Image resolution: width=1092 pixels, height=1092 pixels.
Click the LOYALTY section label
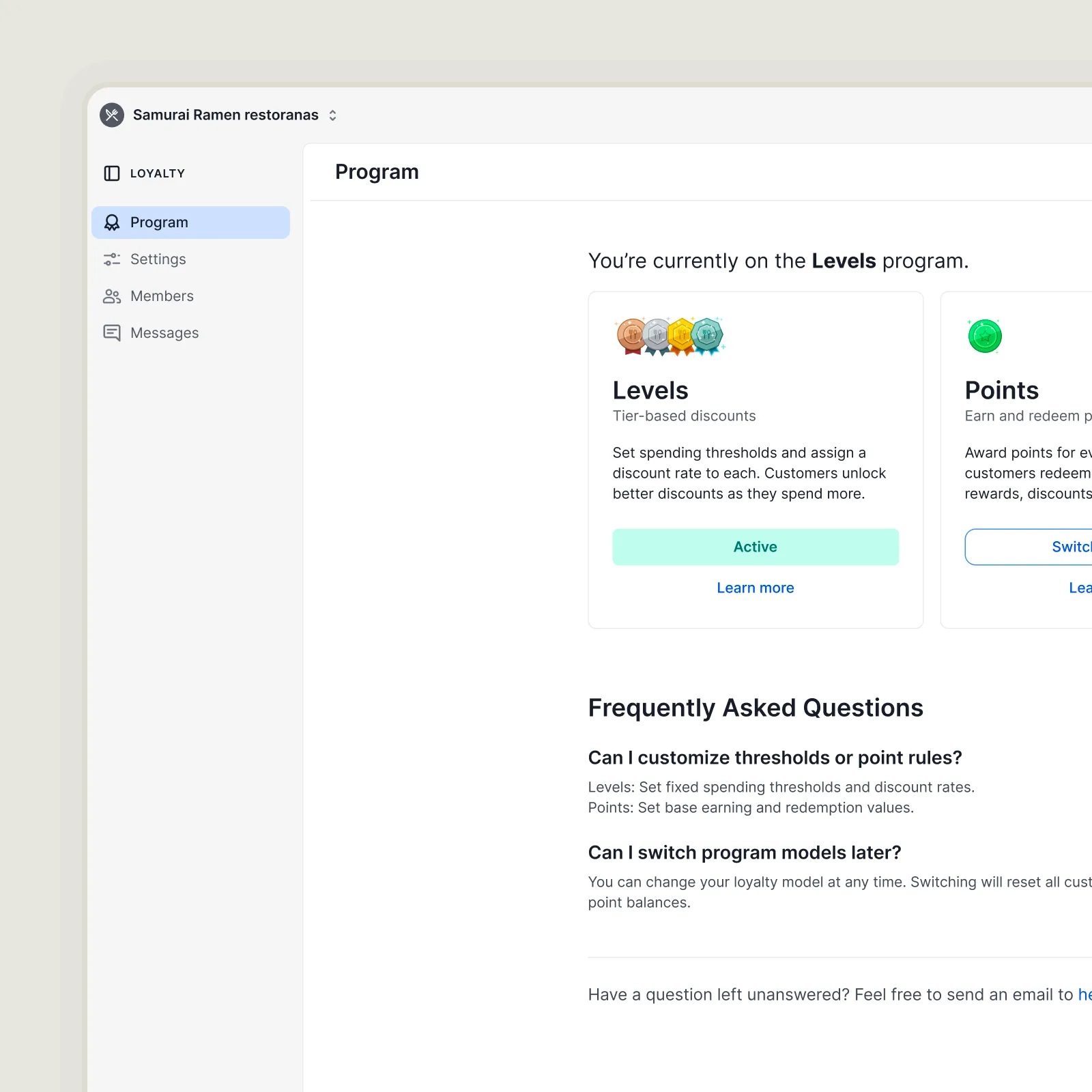point(158,173)
